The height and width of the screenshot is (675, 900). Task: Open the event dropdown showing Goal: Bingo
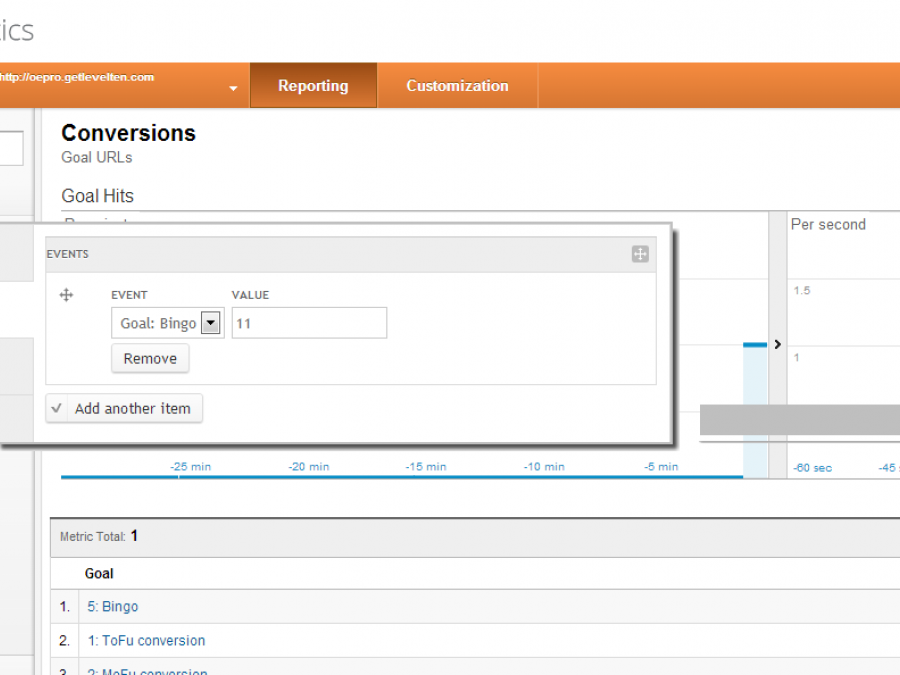167,322
